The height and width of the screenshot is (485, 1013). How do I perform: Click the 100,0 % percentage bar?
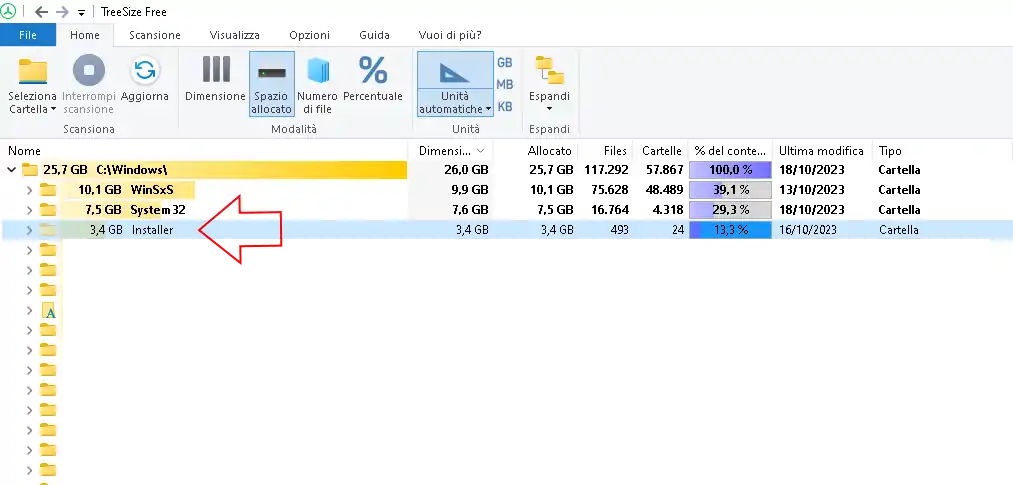(x=731, y=170)
